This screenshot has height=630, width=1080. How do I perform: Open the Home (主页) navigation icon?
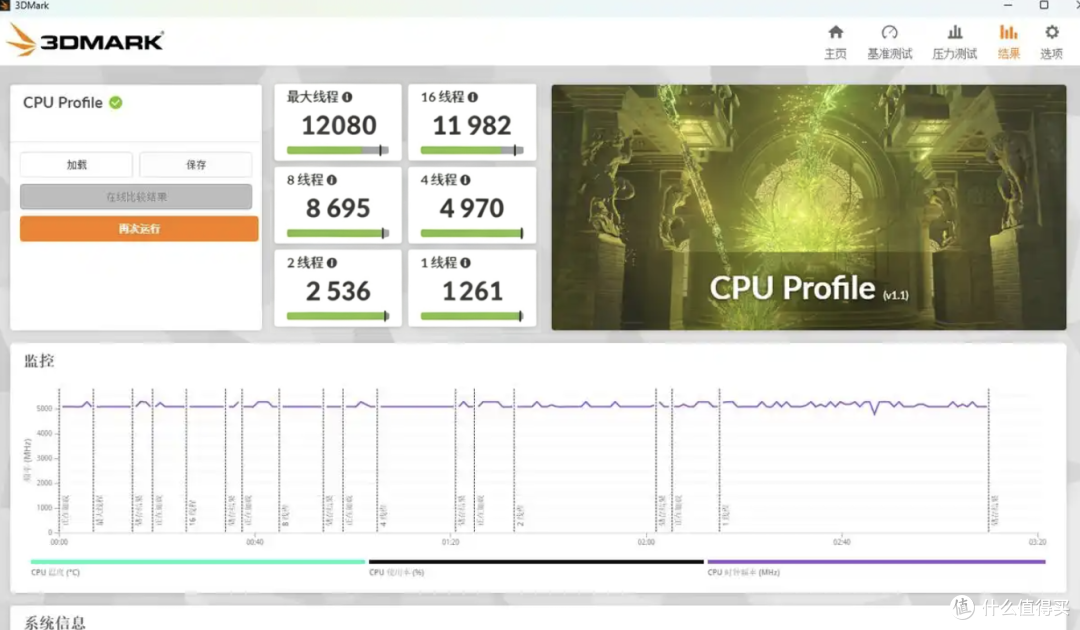coord(835,32)
